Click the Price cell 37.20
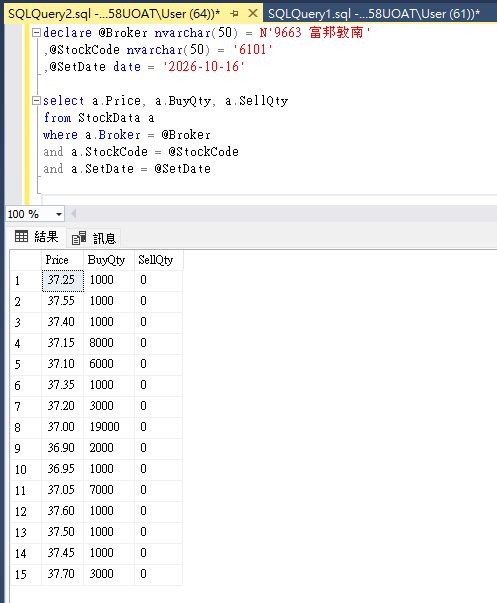 coord(62,406)
